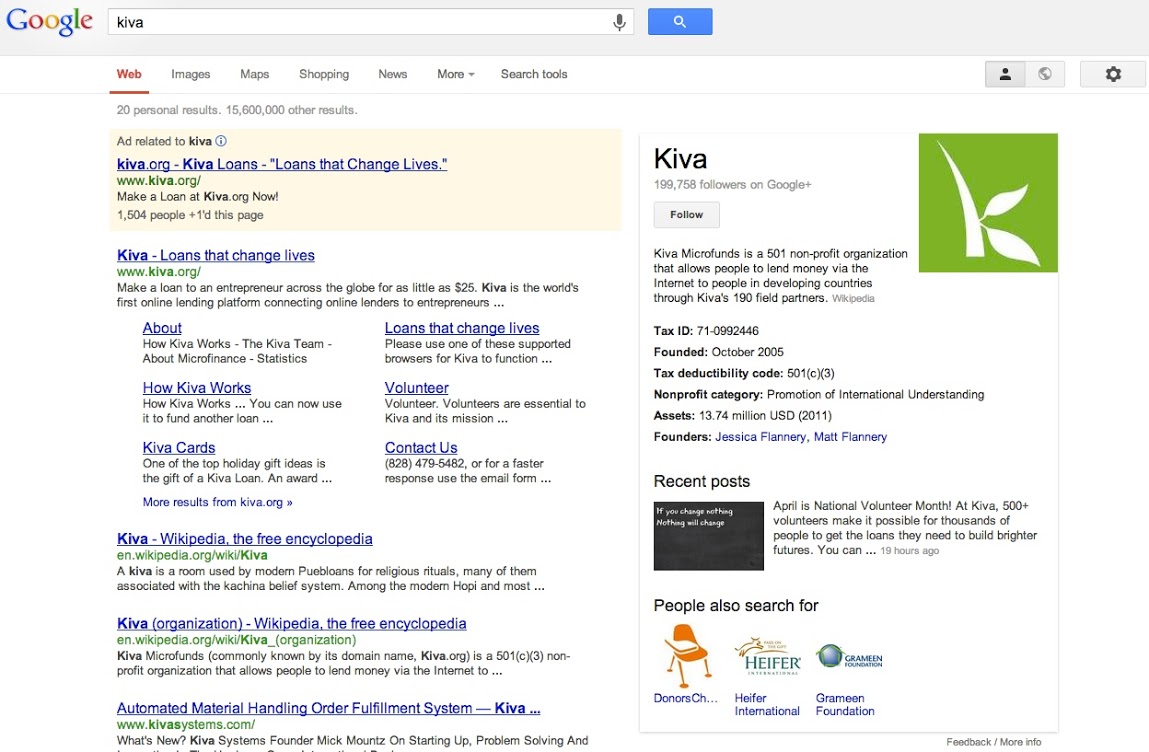Screen dimensions: 1149x752
Task: Switch to the Maps tab
Action: 254,74
